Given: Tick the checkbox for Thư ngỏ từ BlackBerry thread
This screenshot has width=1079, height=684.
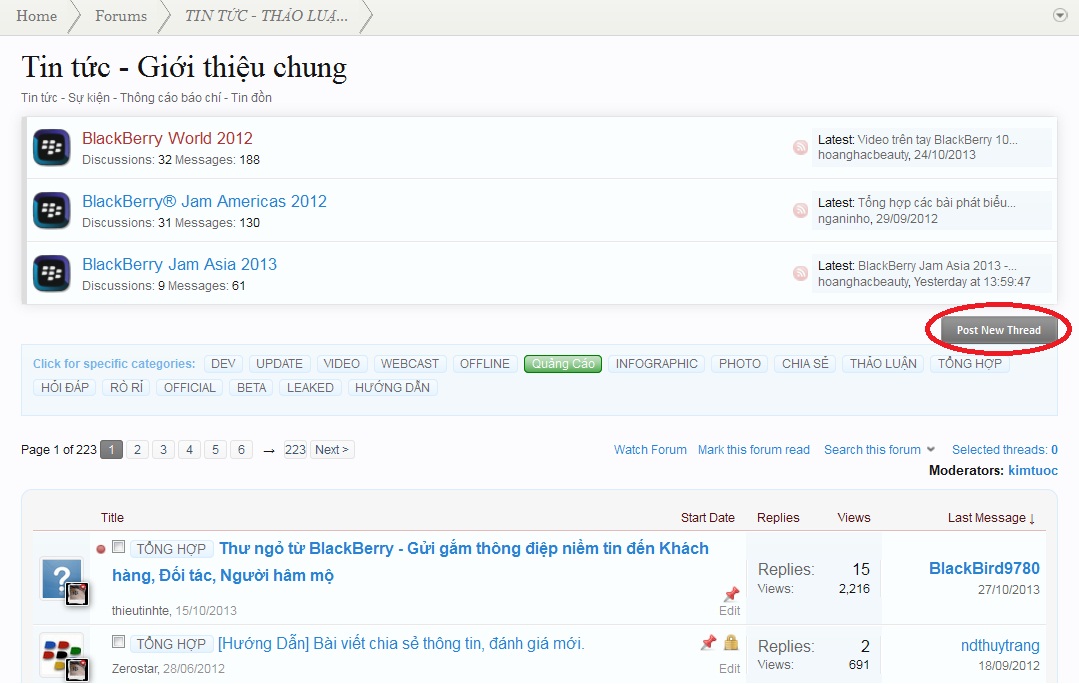Looking at the screenshot, I should click(118, 547).
